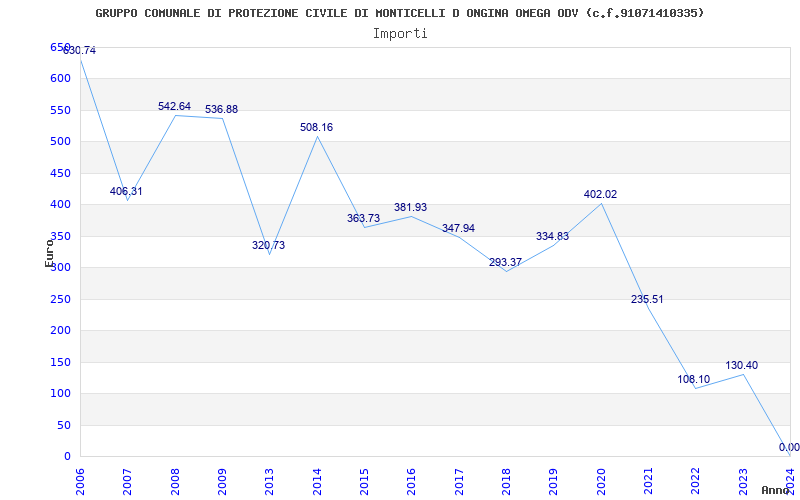Image resolution: width=800 pixels, height=500 pixels.
Task: Select the 235.51 data label
Action: [x=647, y=299]
